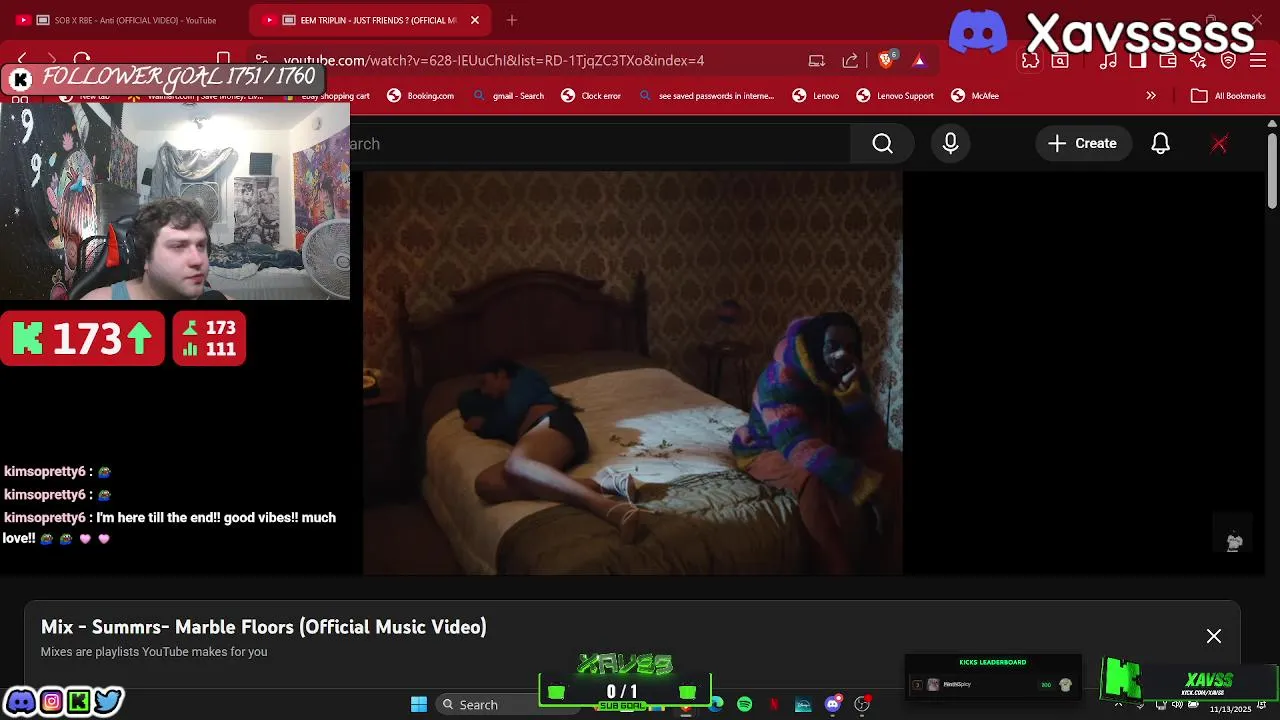Open Discord from the taskbar

pyautogui.click(x=832, y=705)
